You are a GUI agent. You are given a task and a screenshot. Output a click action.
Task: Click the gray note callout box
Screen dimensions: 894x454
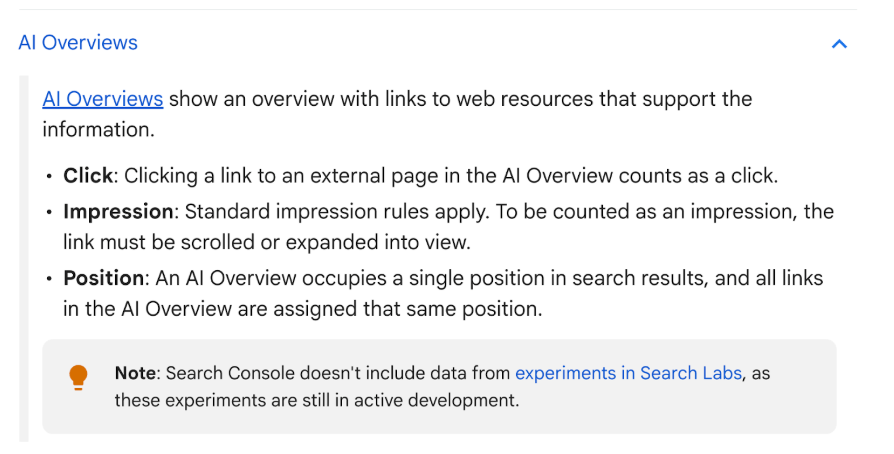click(439, 386)
